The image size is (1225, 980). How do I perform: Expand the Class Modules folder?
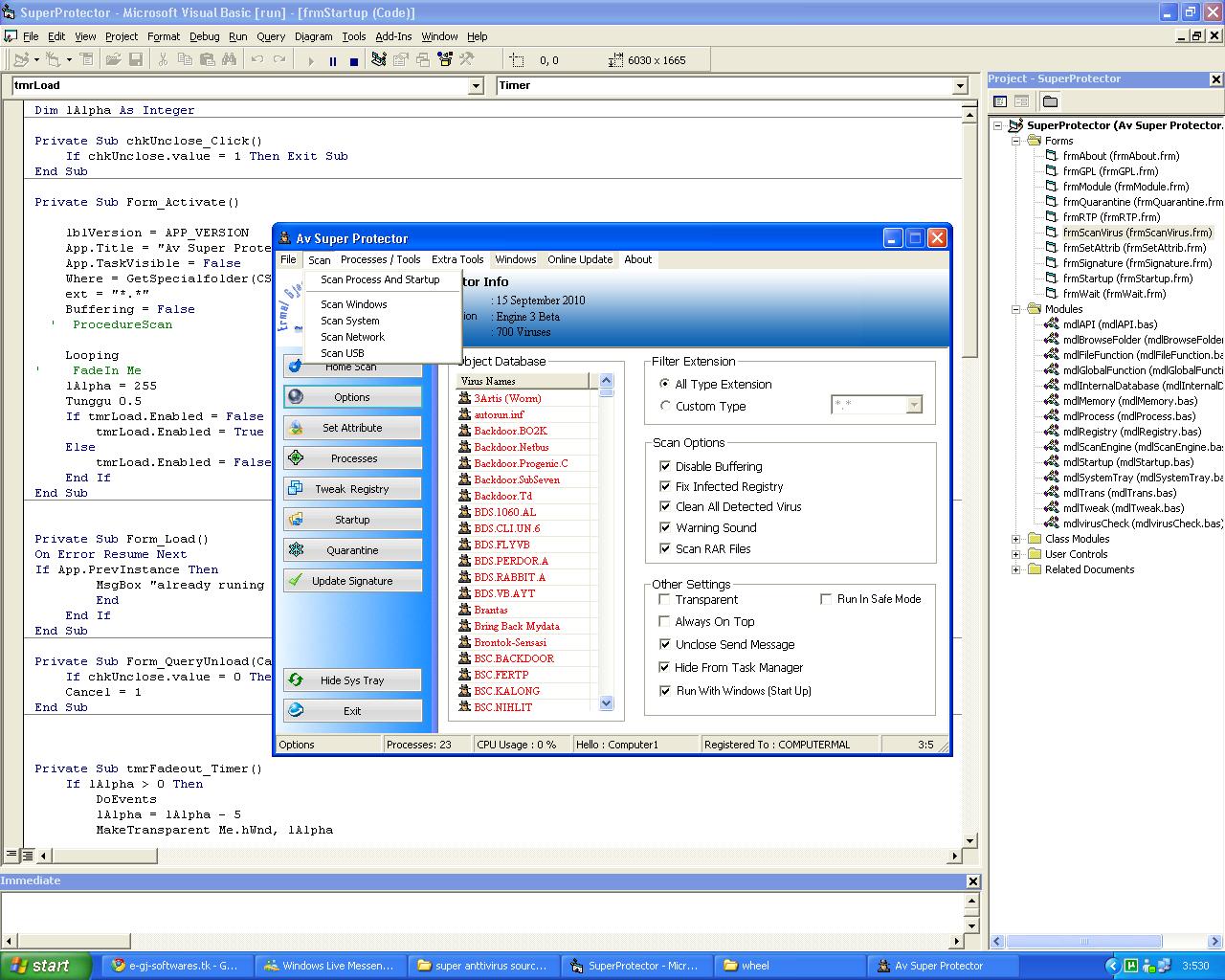click(x=1015, y=539)
